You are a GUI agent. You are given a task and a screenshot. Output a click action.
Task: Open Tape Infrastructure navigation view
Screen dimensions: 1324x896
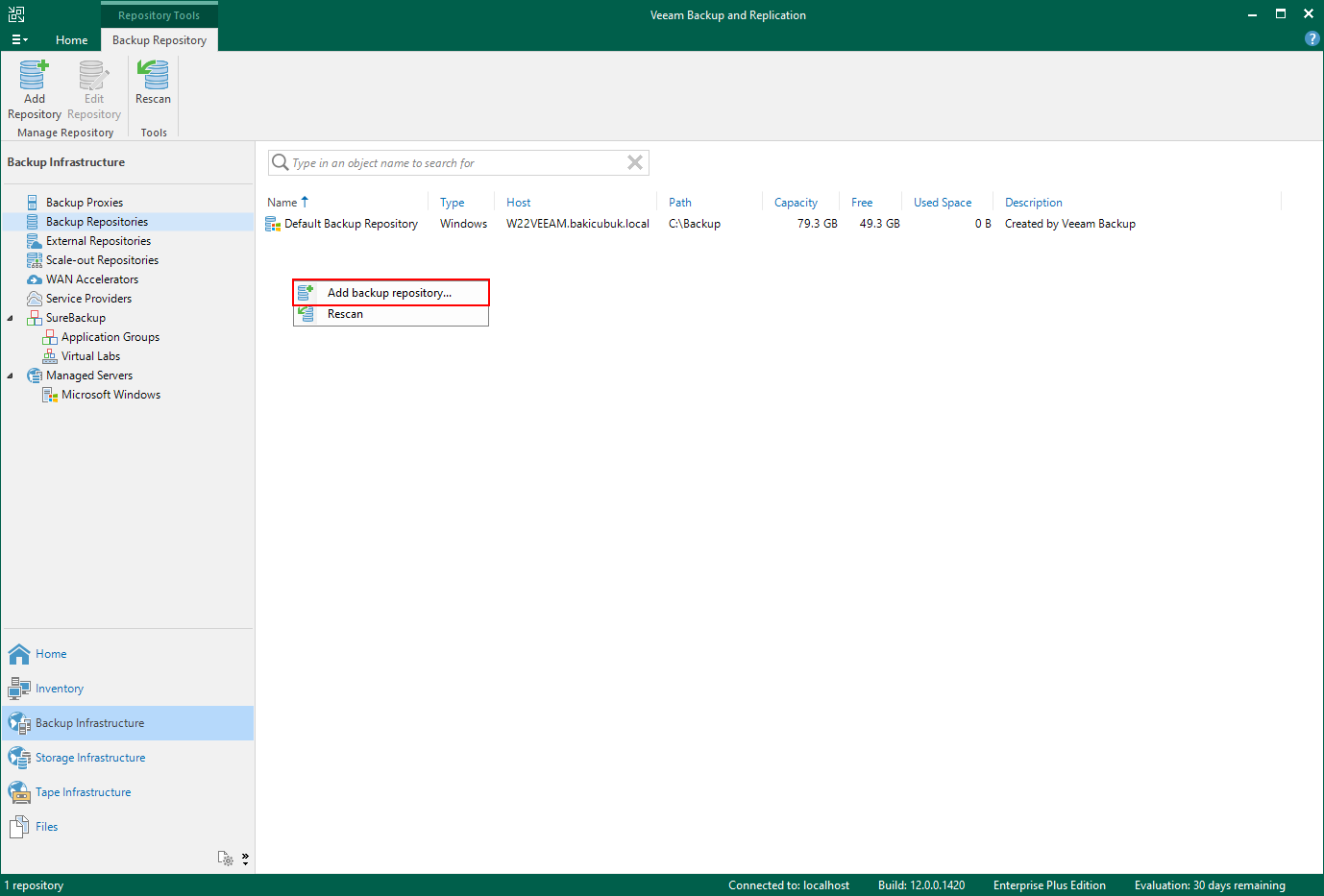point(128,792)
